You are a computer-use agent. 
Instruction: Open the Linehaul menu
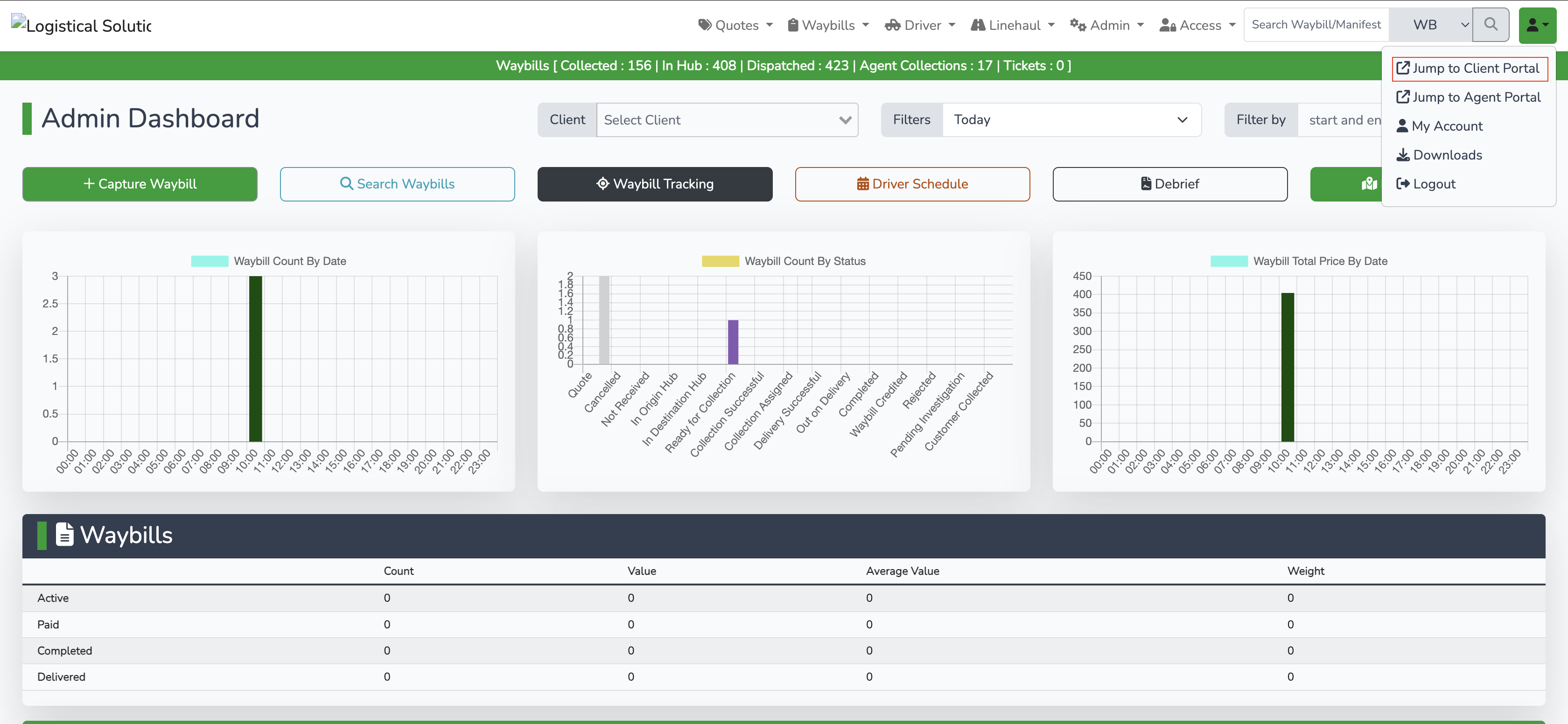(1012, 25)
